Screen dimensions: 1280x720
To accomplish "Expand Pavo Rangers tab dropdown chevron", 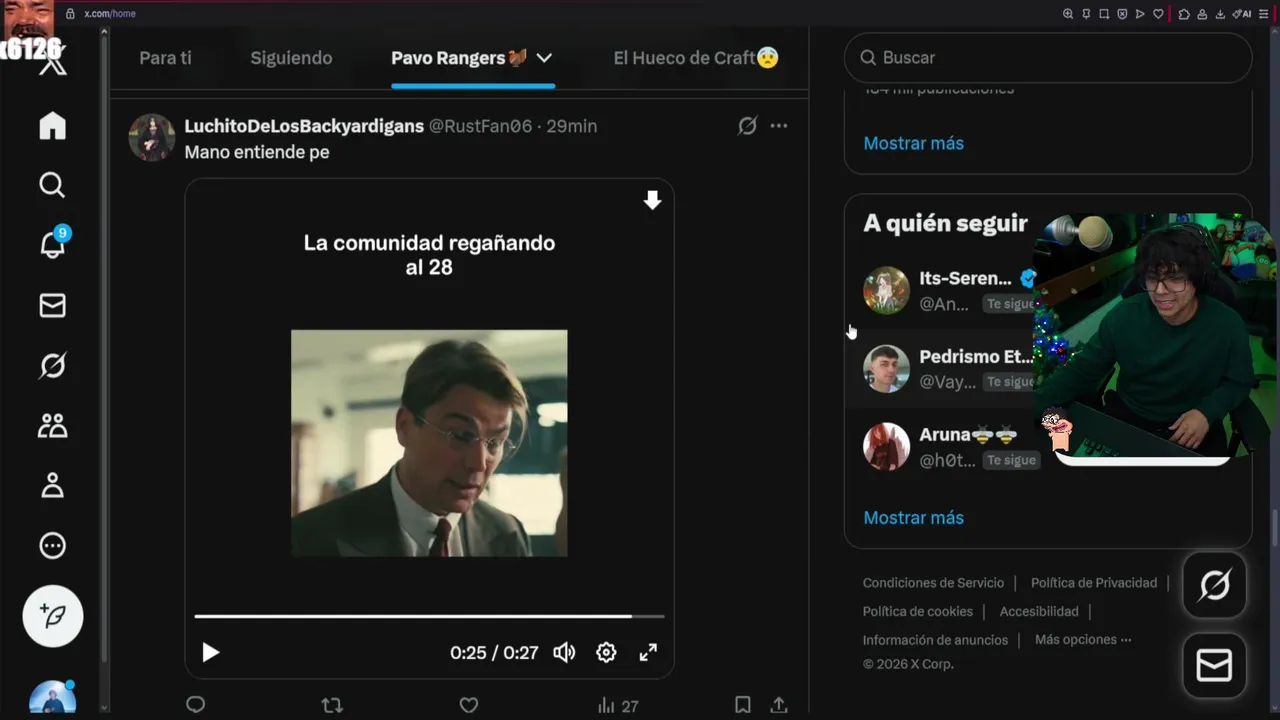I will (544, 58).
